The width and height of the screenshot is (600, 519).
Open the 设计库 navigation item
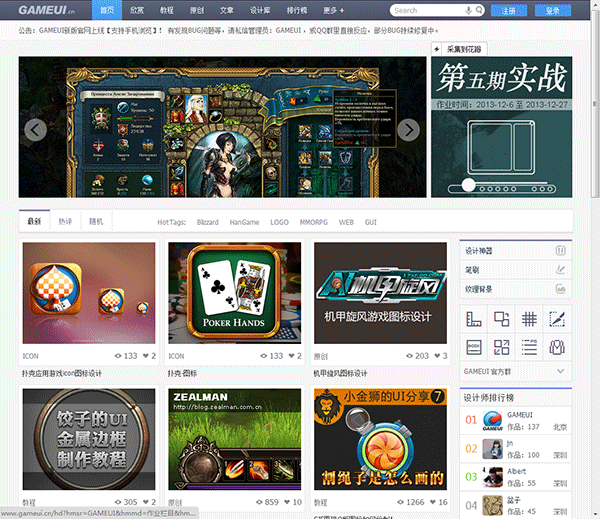point(260,10)
